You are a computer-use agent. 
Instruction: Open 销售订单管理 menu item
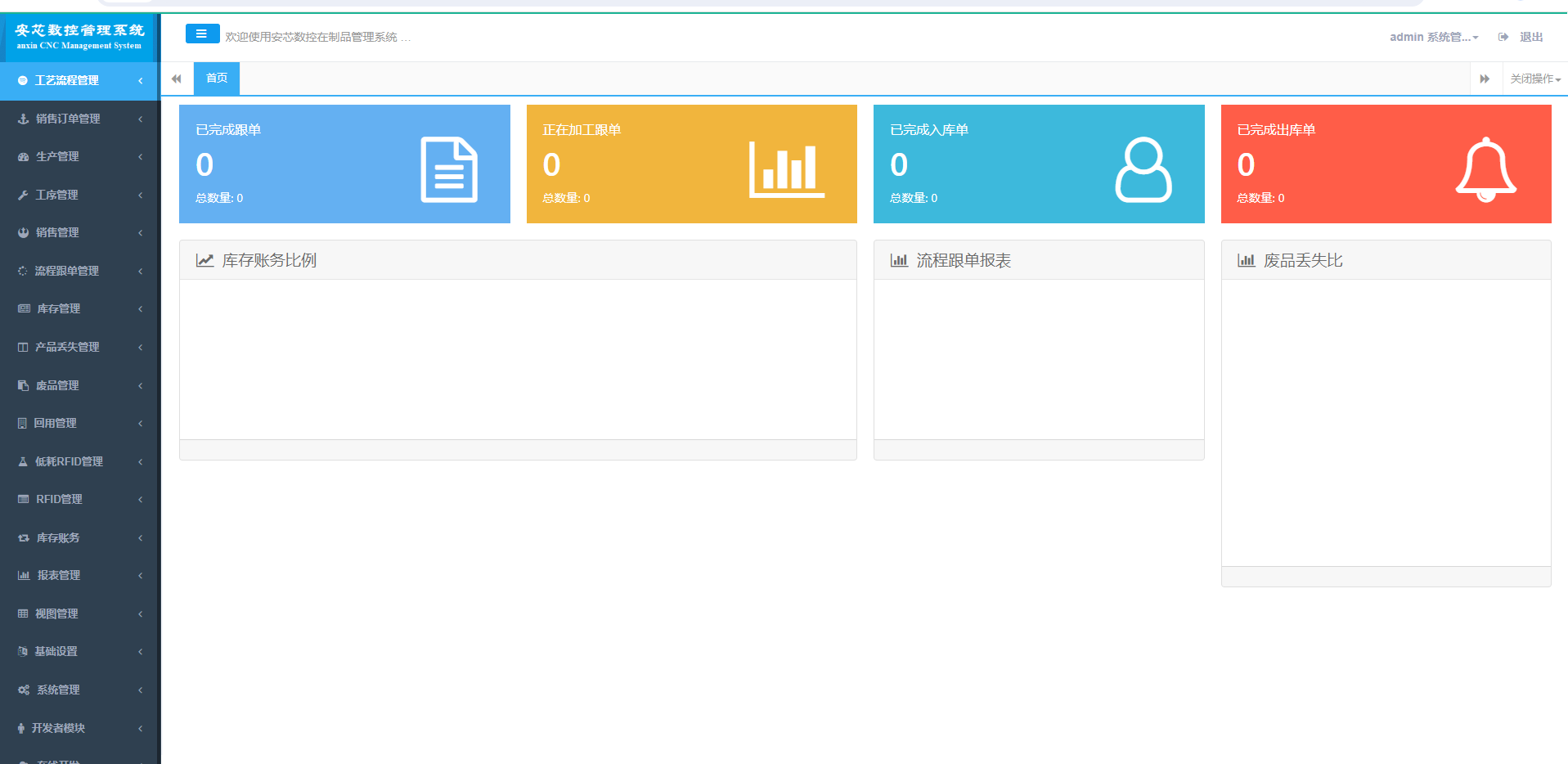(80, 119)
